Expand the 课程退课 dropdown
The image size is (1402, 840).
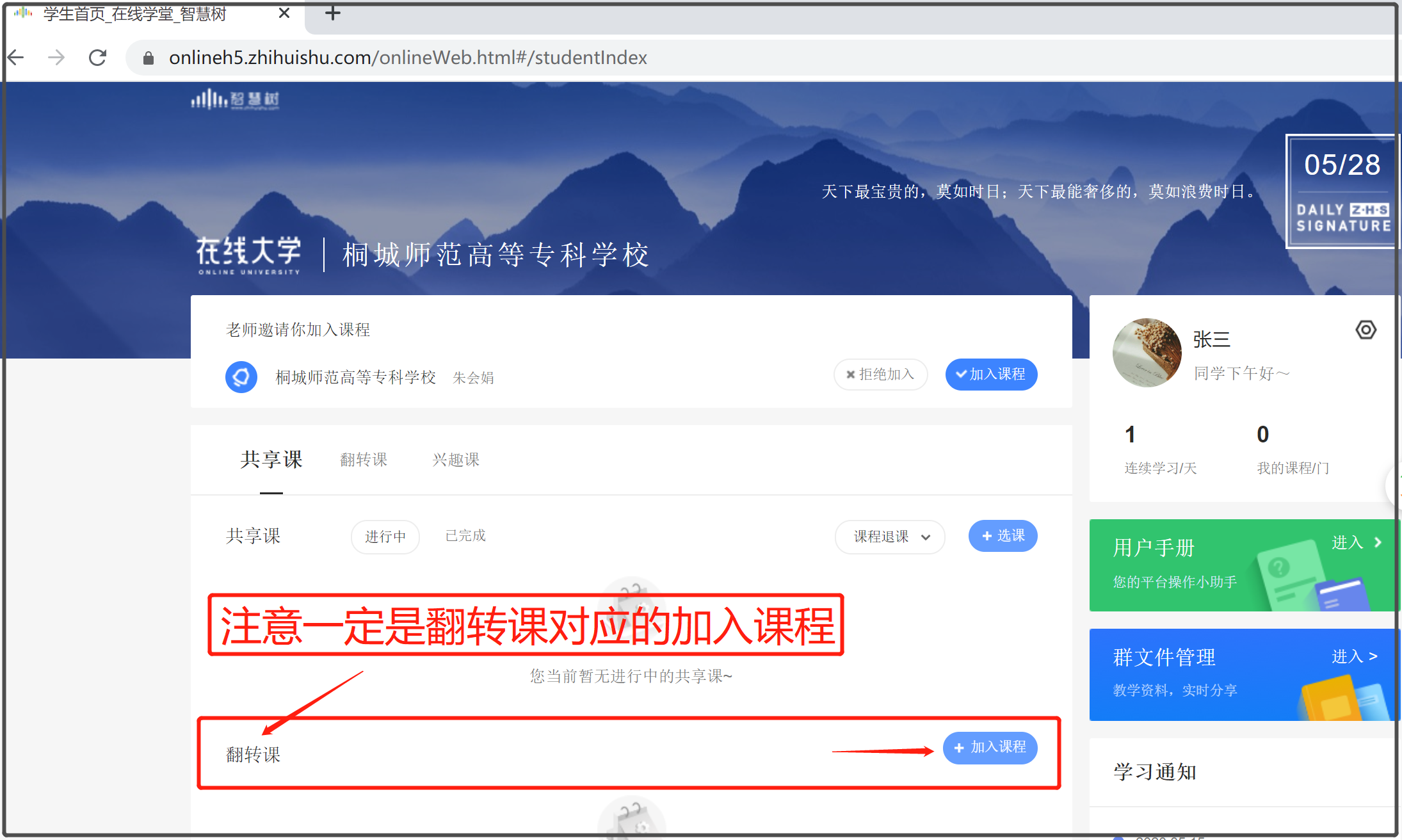click(x=890, y=537)
